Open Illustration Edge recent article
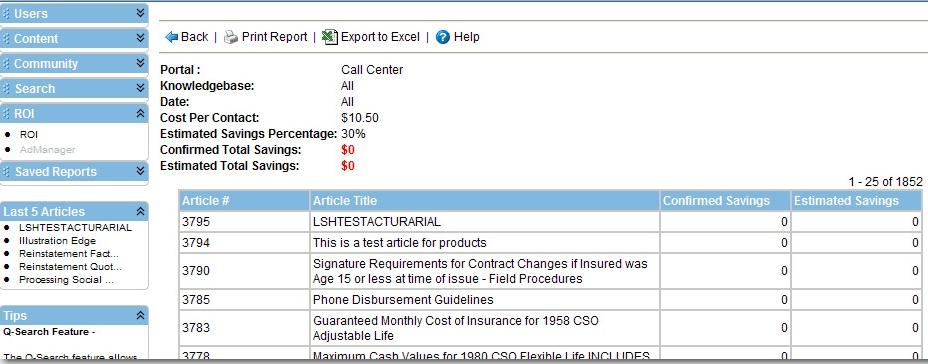The height and width of the screenshot is (364, 928). pyautogui.click(x=57, y=241)
